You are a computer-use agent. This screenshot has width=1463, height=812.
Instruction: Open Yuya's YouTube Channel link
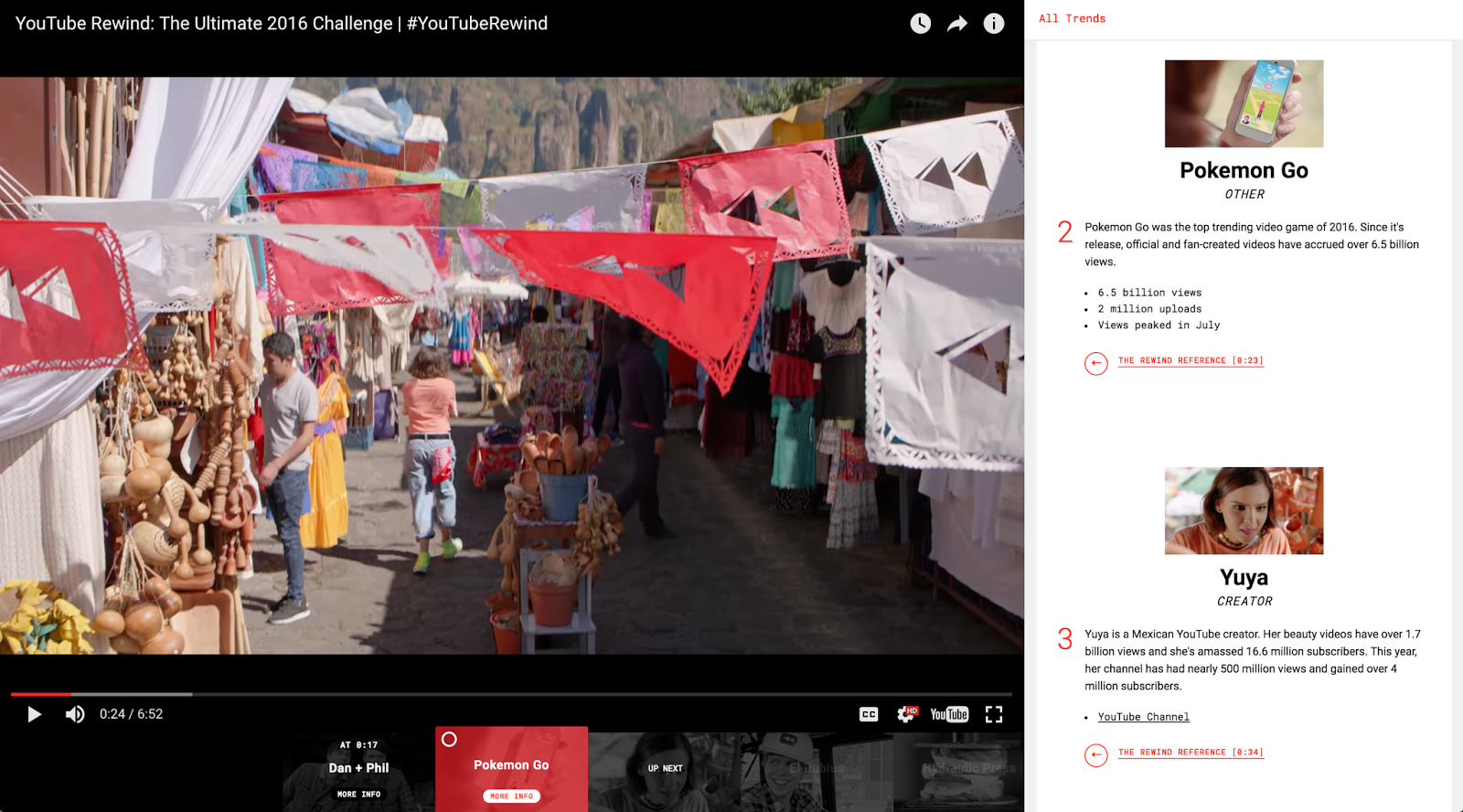[x=1144, y=717]
